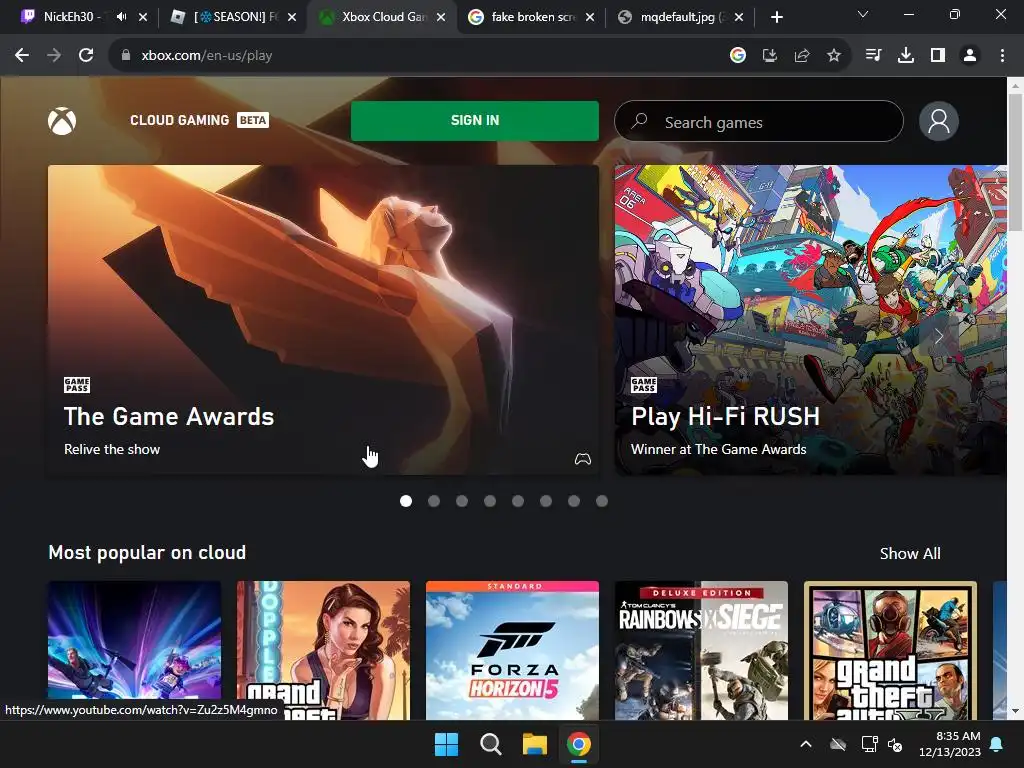Image resolution: width=1024 pixels, height=768 pixels.
Task: Select the seventh carousel dot
Action: pos(574,501)
